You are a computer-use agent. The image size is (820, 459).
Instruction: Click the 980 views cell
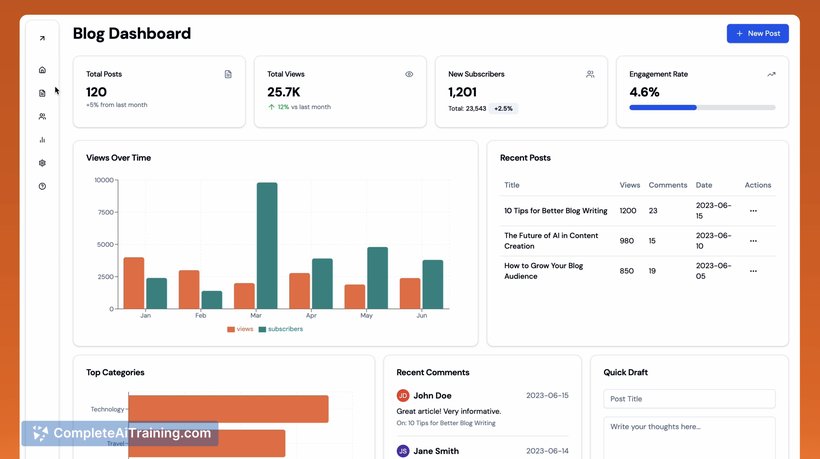[x=627, y=241]
